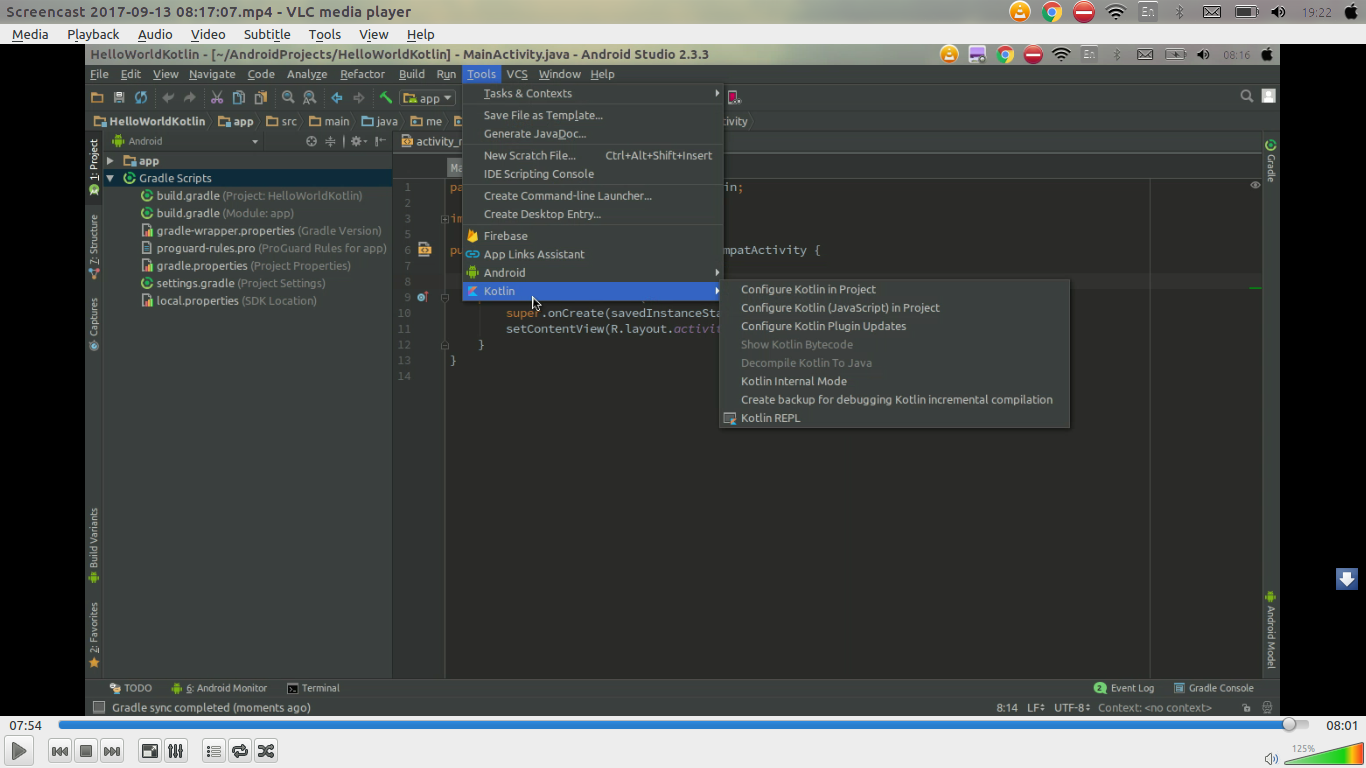Open the VLC Help menu
1366x768 pixels.
[421, 34]
